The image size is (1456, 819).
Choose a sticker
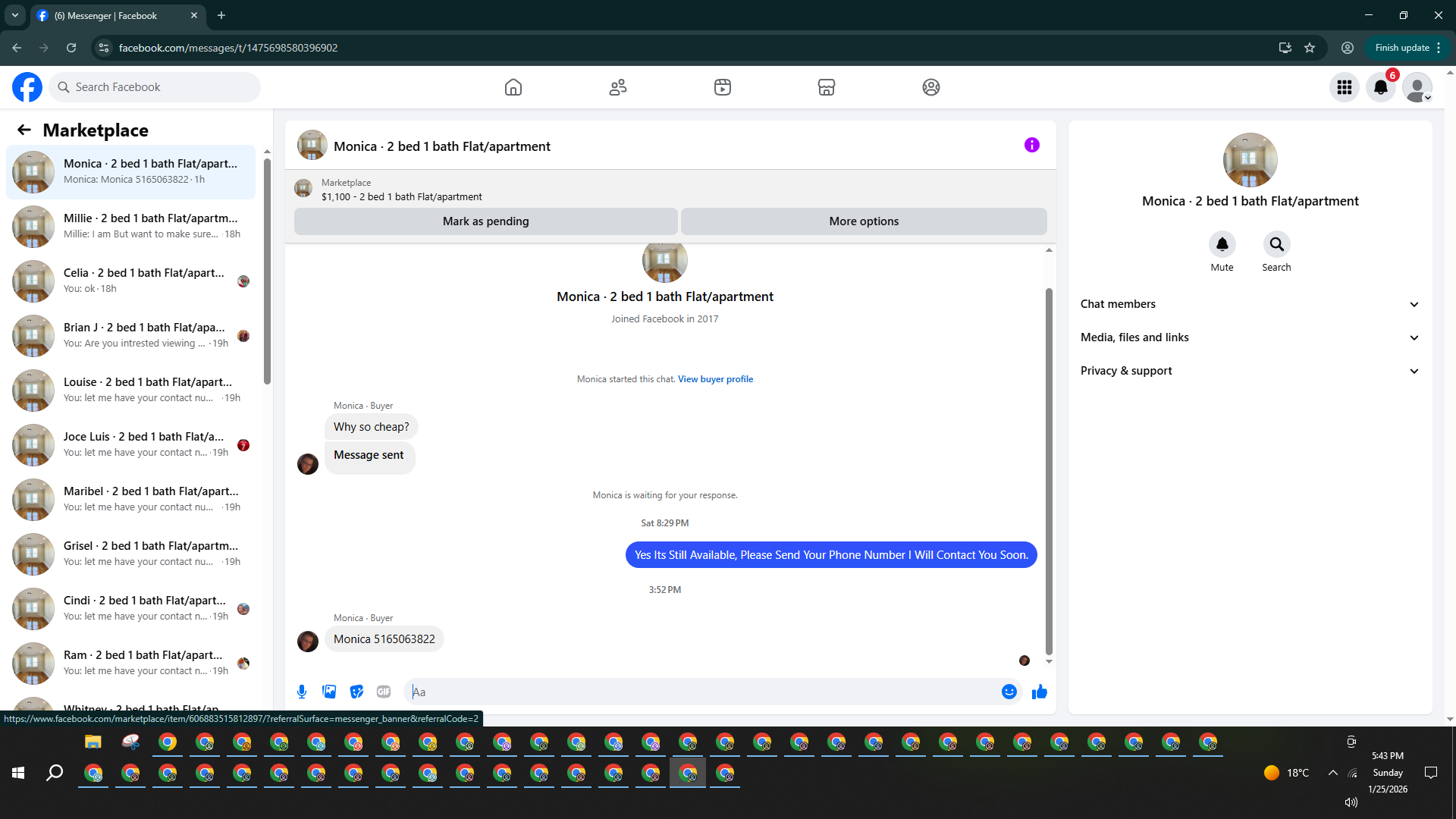[x=356, y=692]
